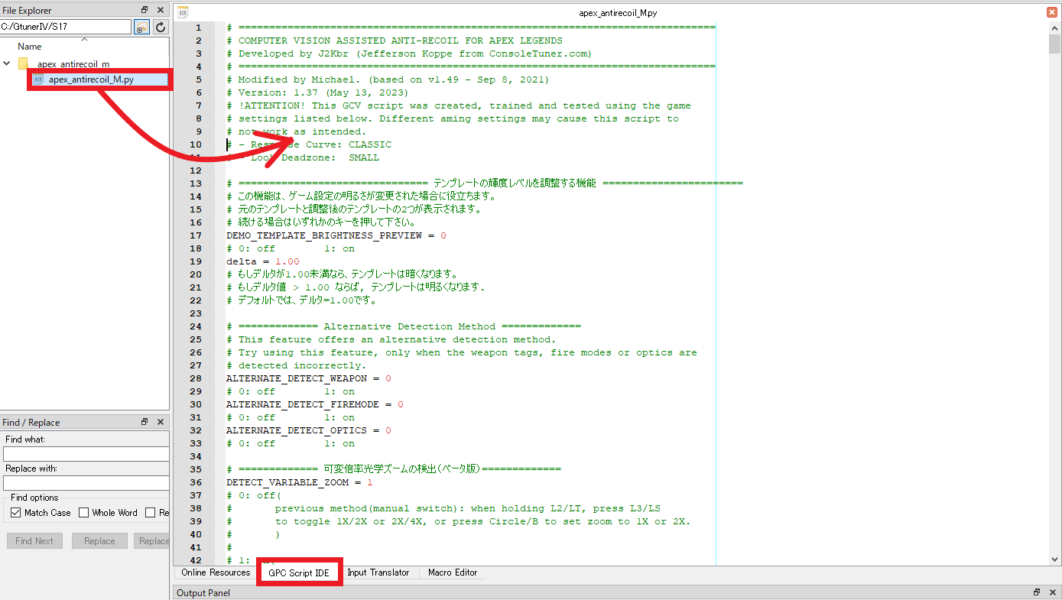
Task: Tick the partially hidden third find option
Action: click(150, 513)
